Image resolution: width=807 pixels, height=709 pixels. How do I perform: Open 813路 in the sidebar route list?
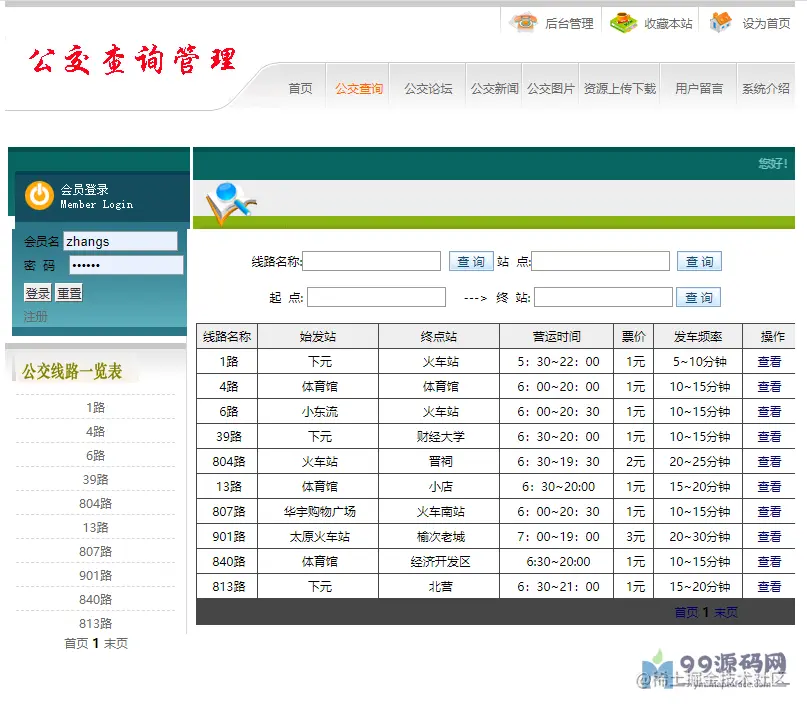[x=95, y=624]
